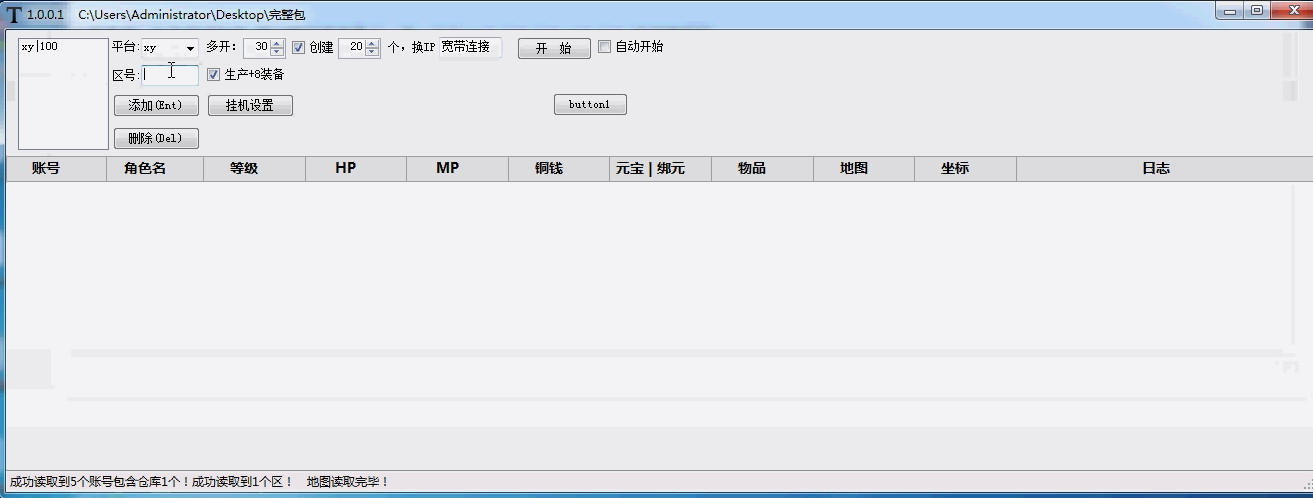The height and width of the screenshot is (498, 1313).
Task: Click the 创建 number field showing 20
Action: click(352, 48)
